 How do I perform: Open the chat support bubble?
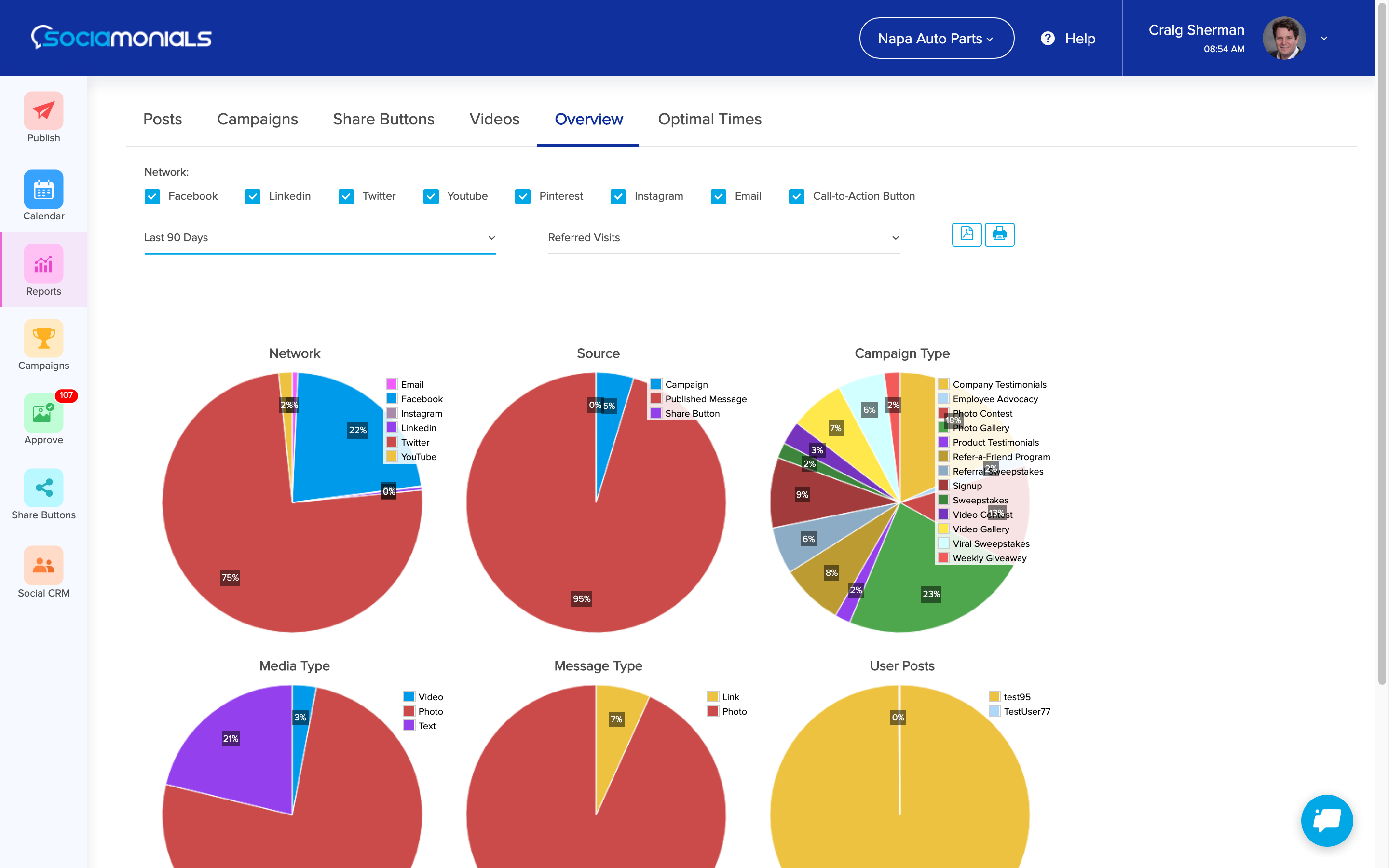1326,820
